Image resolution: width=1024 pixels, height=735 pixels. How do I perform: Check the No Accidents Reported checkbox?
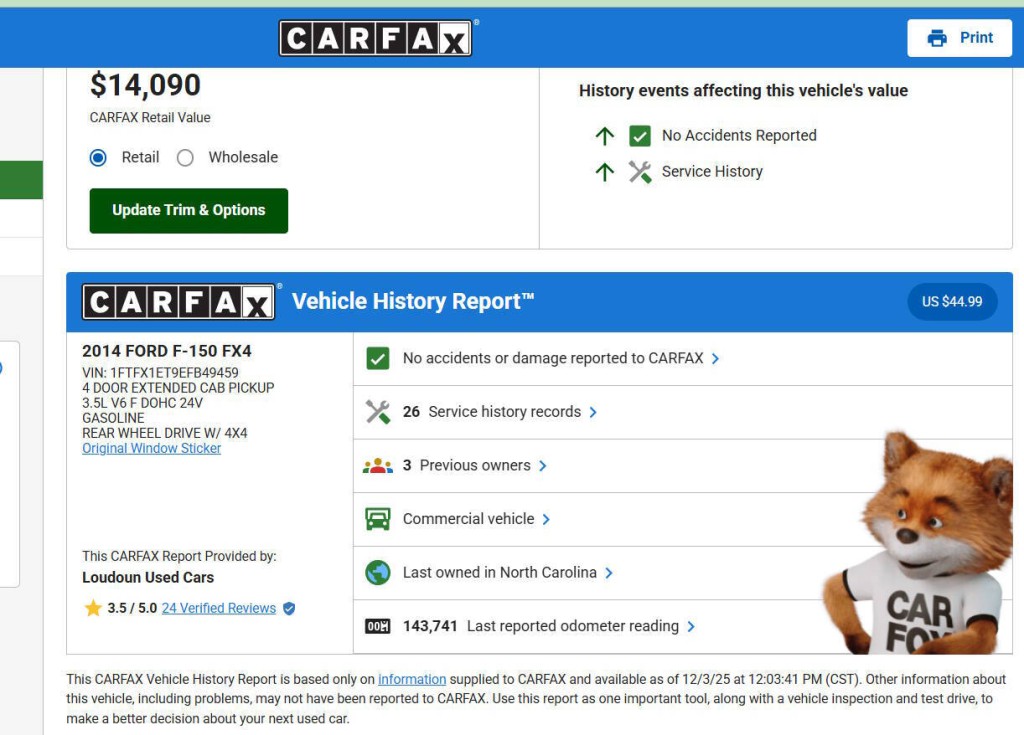pyautogui.click(x=639, y=135)
